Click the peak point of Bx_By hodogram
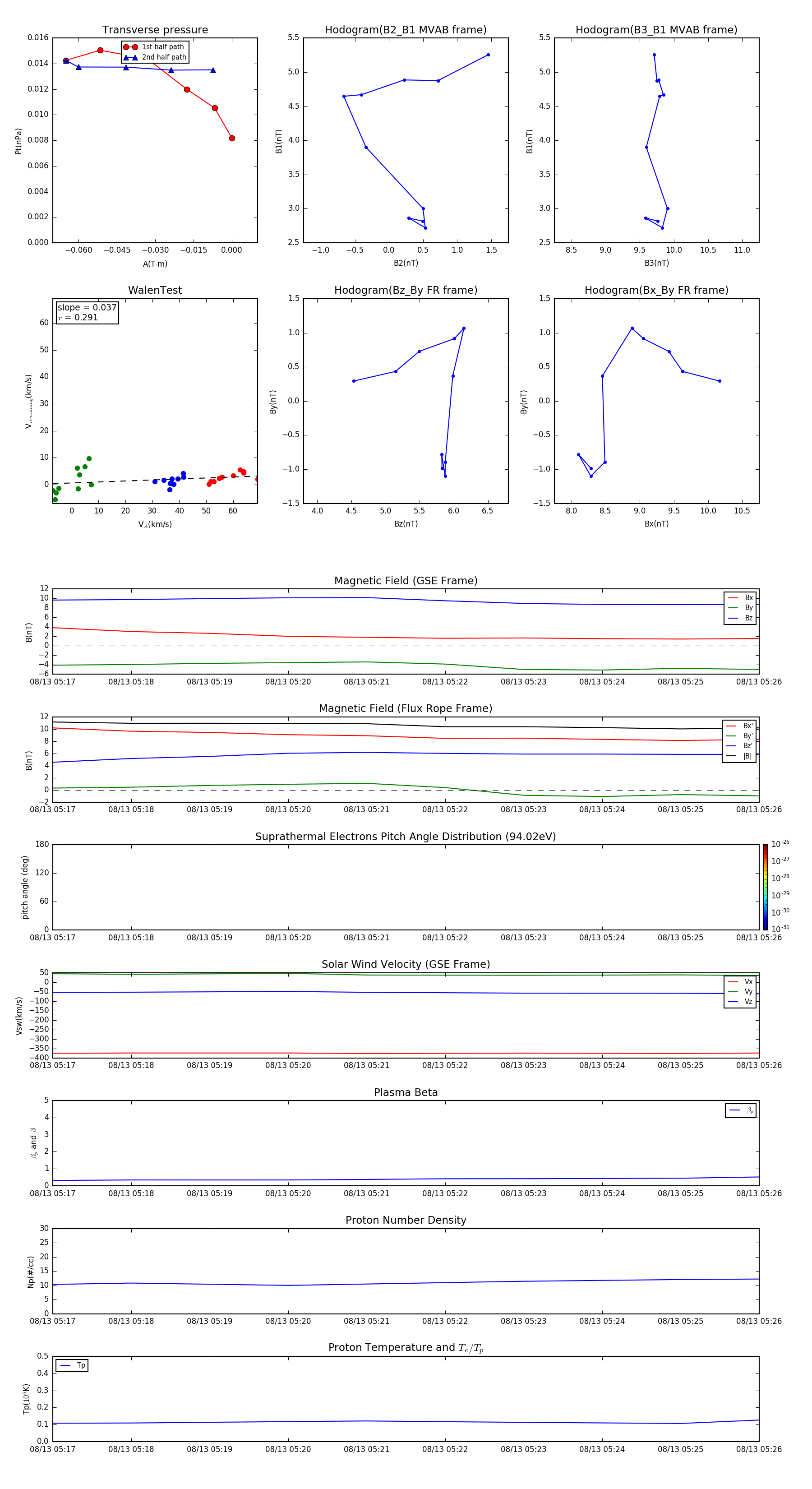 tap(632, 328)
